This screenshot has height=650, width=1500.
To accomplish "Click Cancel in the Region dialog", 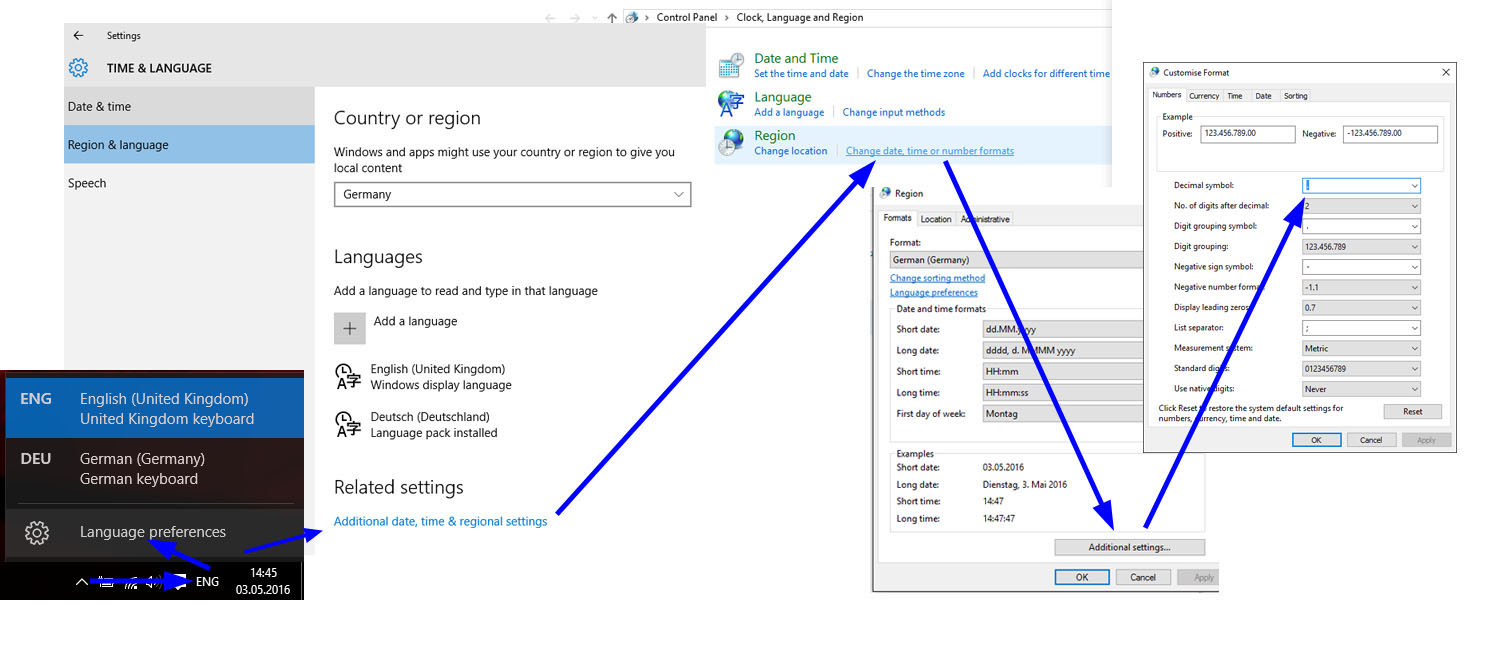I will (x=1143, y=577).
